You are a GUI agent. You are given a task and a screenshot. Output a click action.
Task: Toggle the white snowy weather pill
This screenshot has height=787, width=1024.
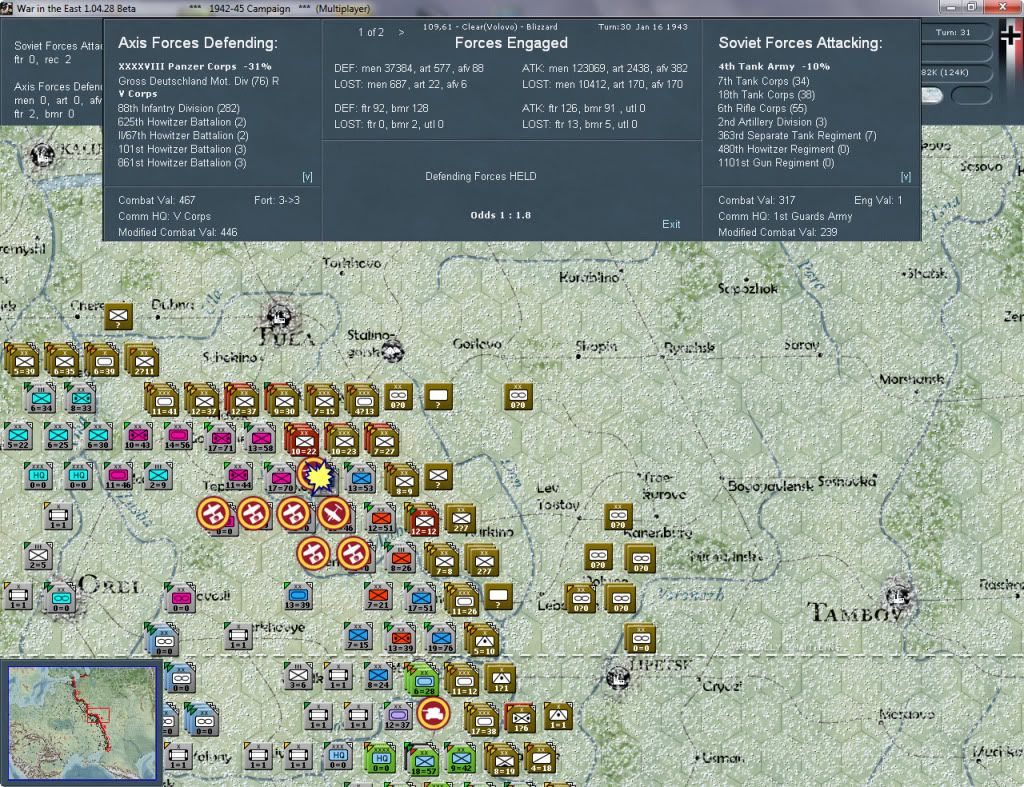click(x=932, y=95)
